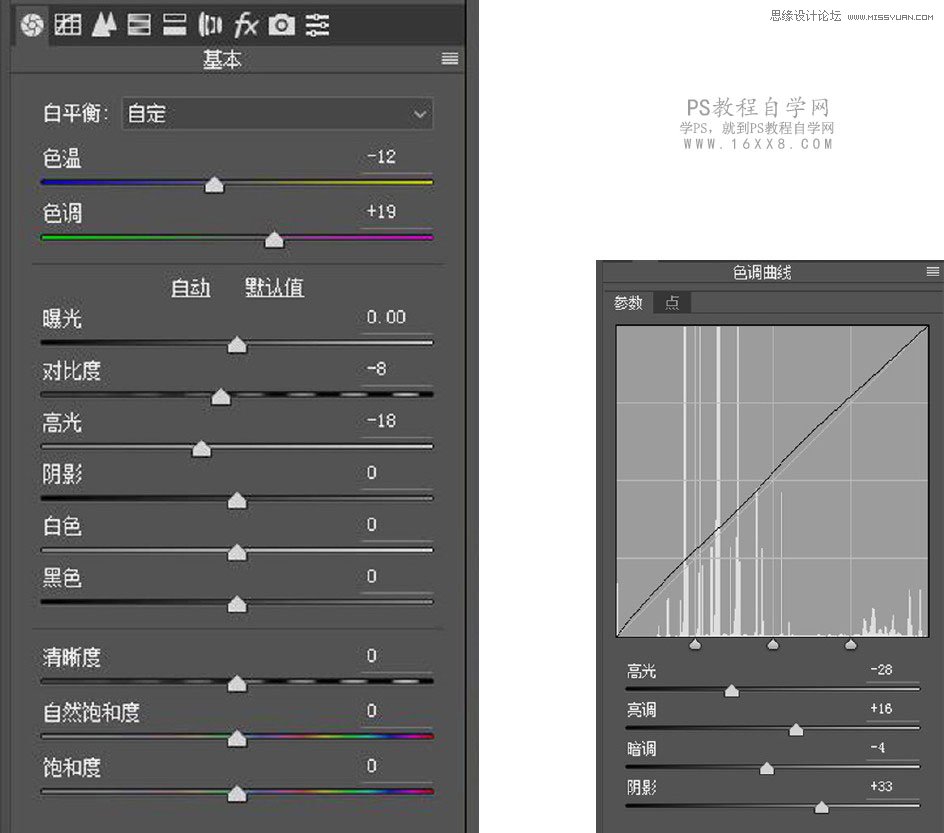The width and height of the screenshot is (944, 833).
Task: Open the 基本 panel flyout menu
Action: pos(450,58)
